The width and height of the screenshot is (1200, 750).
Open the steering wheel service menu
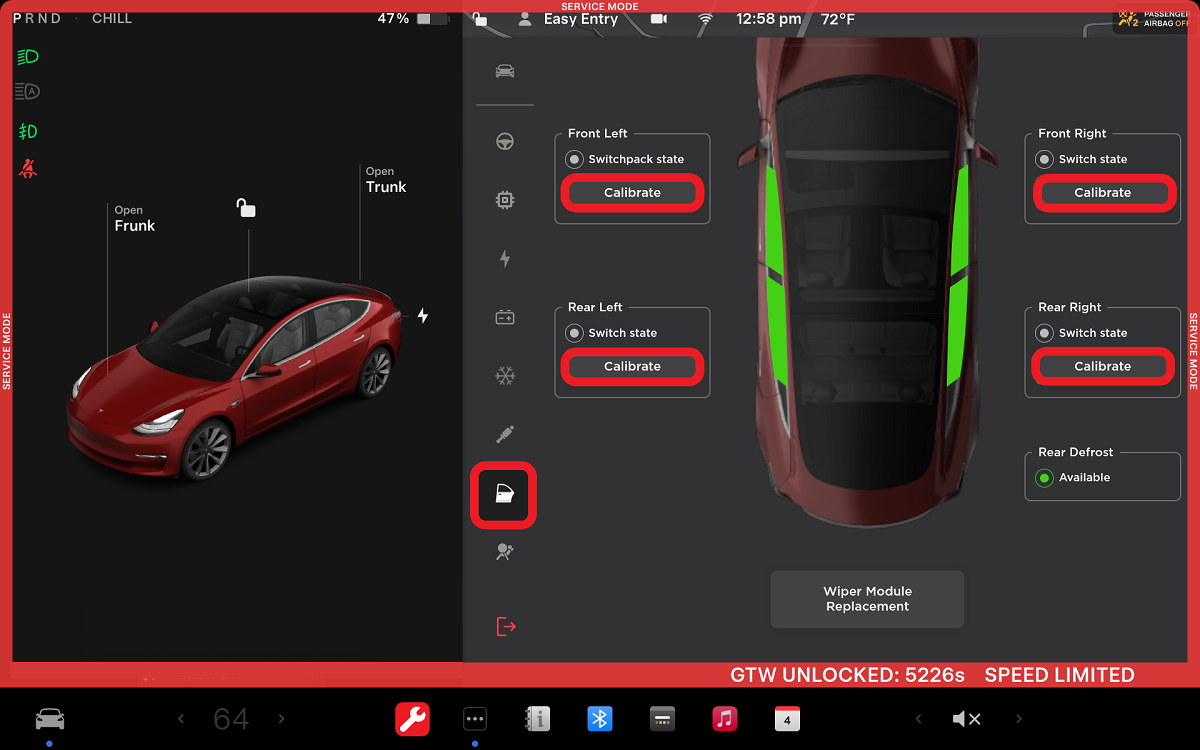(x=505, y=142)
